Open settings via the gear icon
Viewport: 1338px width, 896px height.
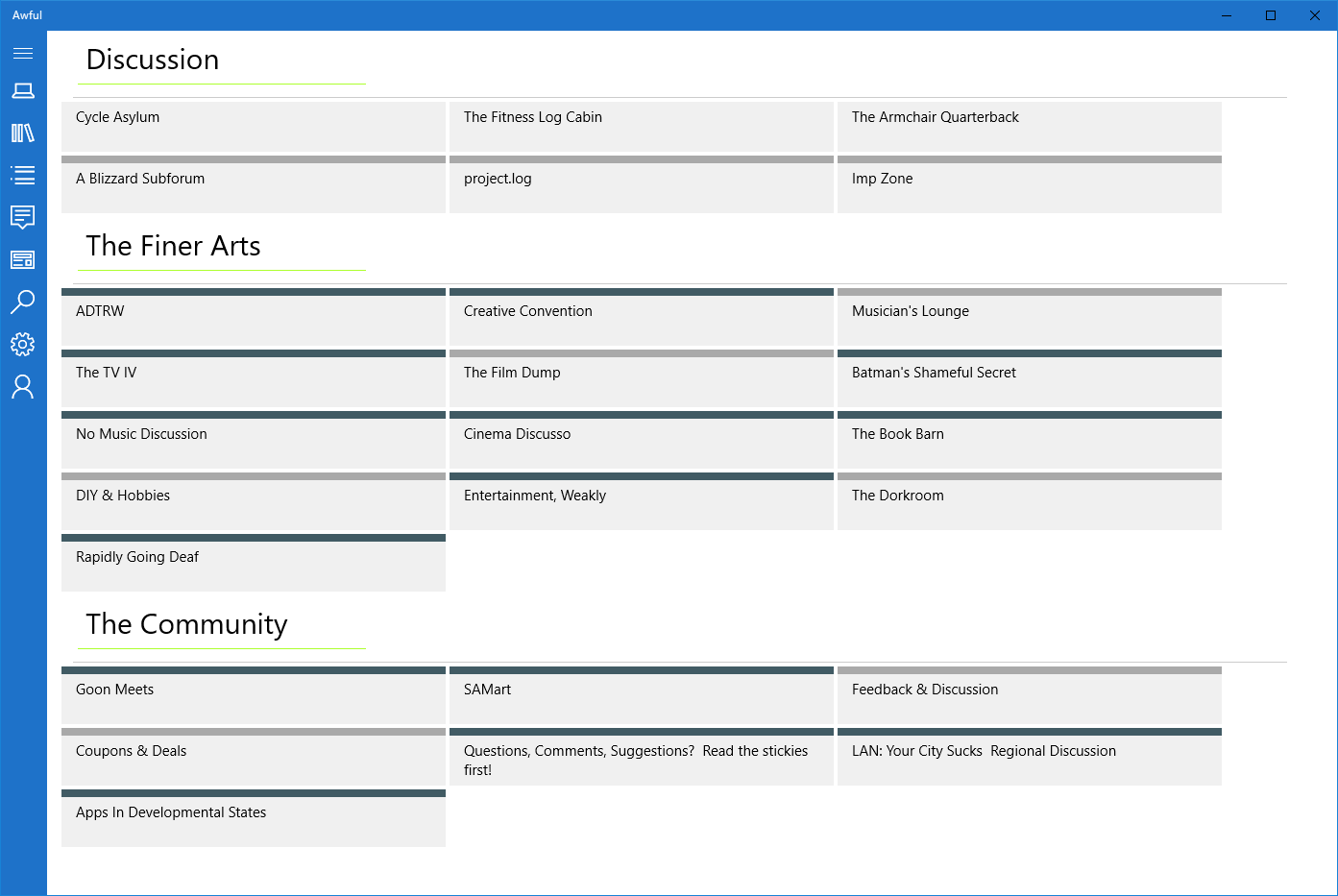pos(23,344)
